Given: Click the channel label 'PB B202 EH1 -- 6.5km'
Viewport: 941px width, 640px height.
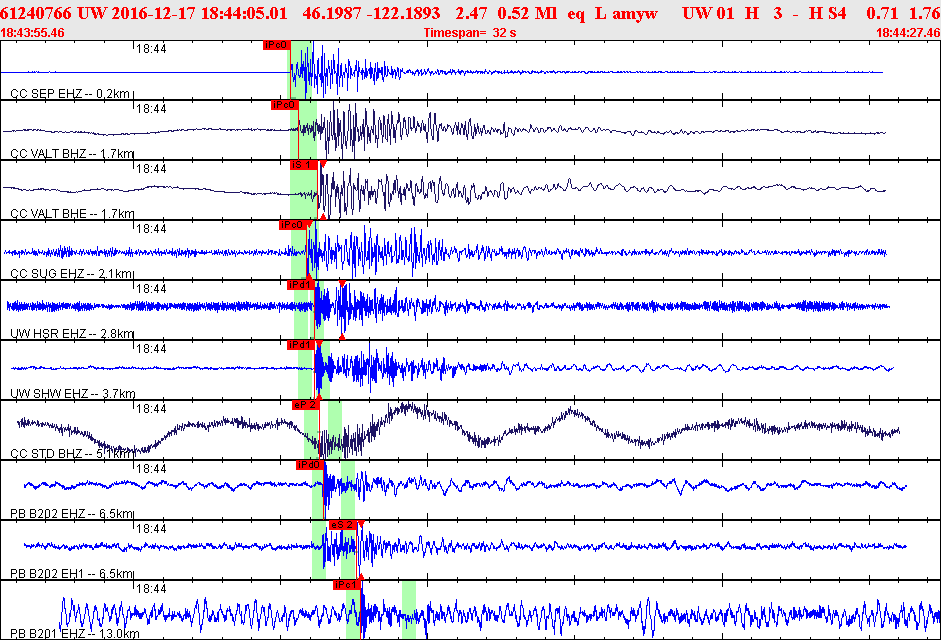Looking at the screenshot, I should [x=71, y=574].
